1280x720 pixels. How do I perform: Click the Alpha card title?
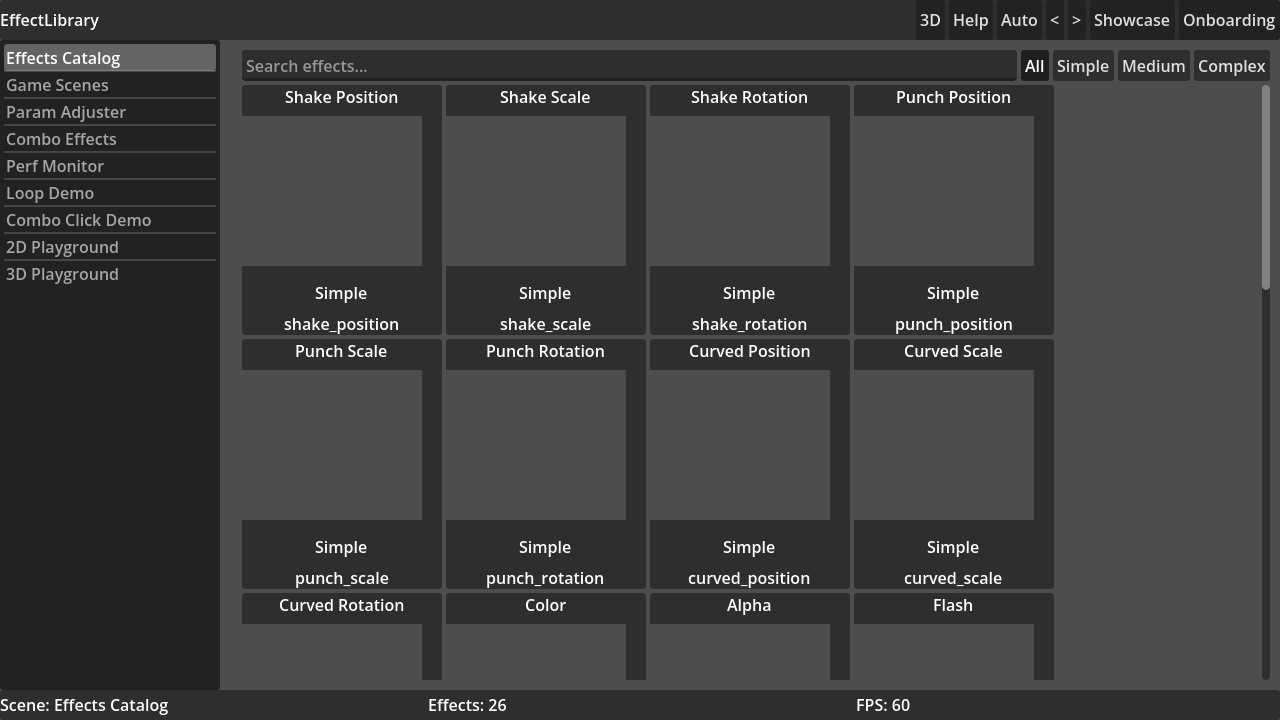(x=749, y=605)
